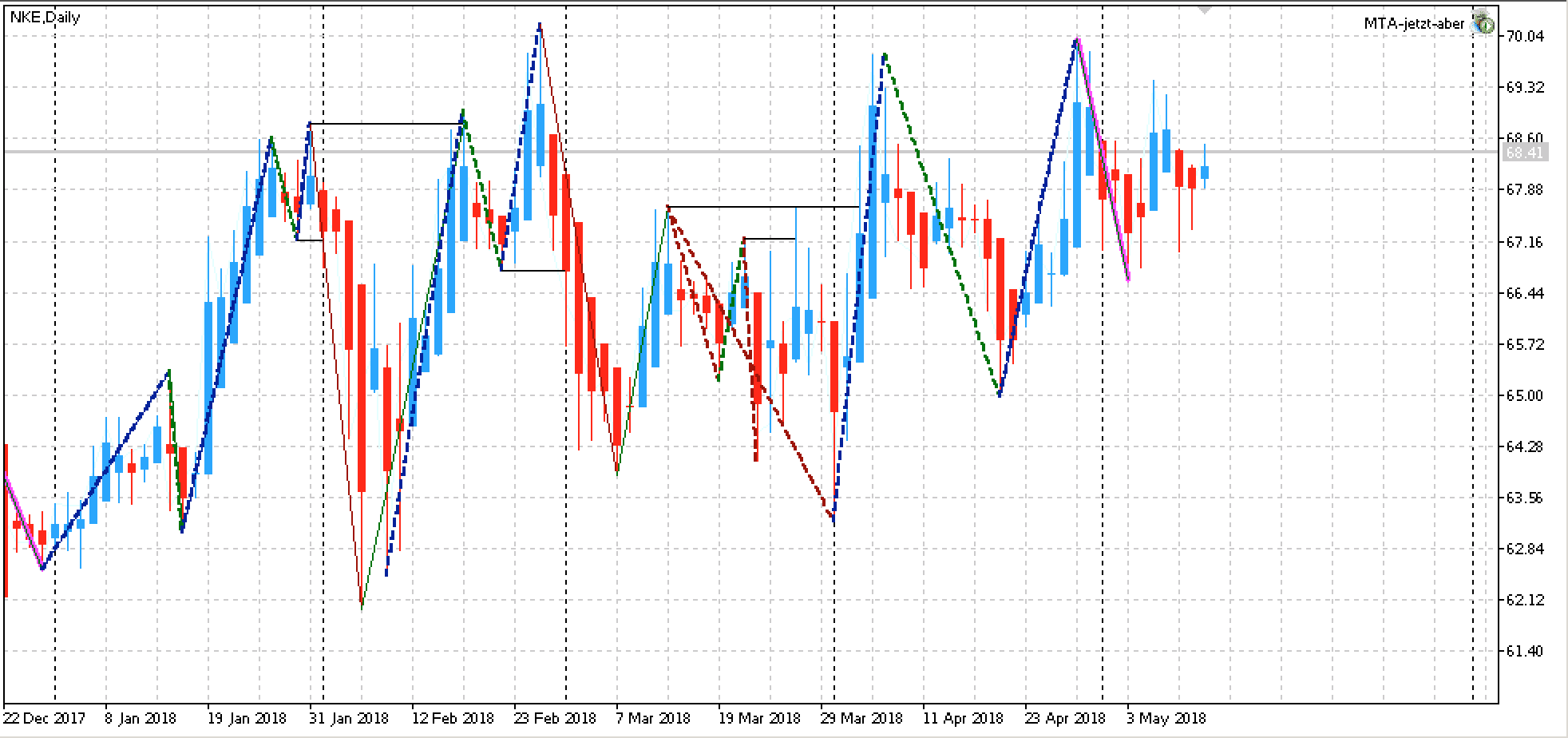Viewport: 1568px width, 738px height.
Task: Click the 22 Dec 2017 date label
Action: (x=45, y=718)
